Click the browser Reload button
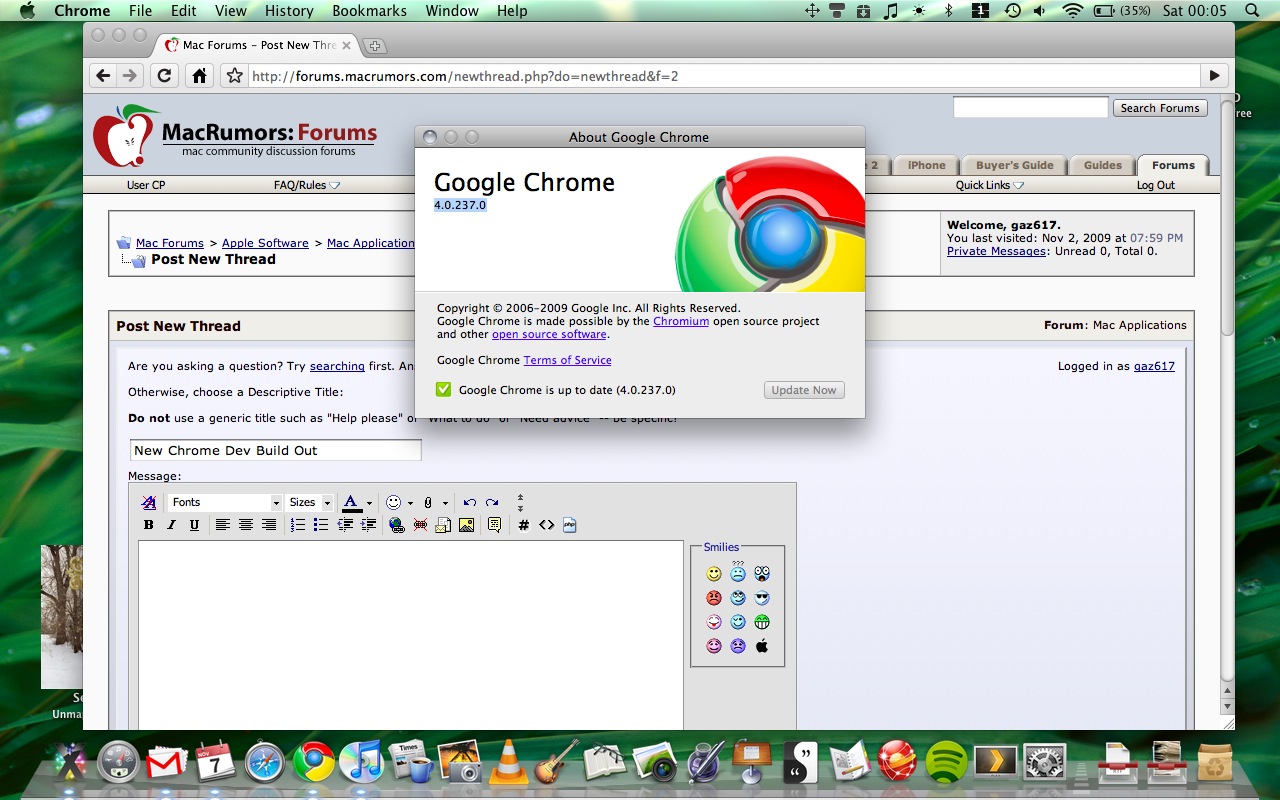1280x800 pixels. (164, 76)
